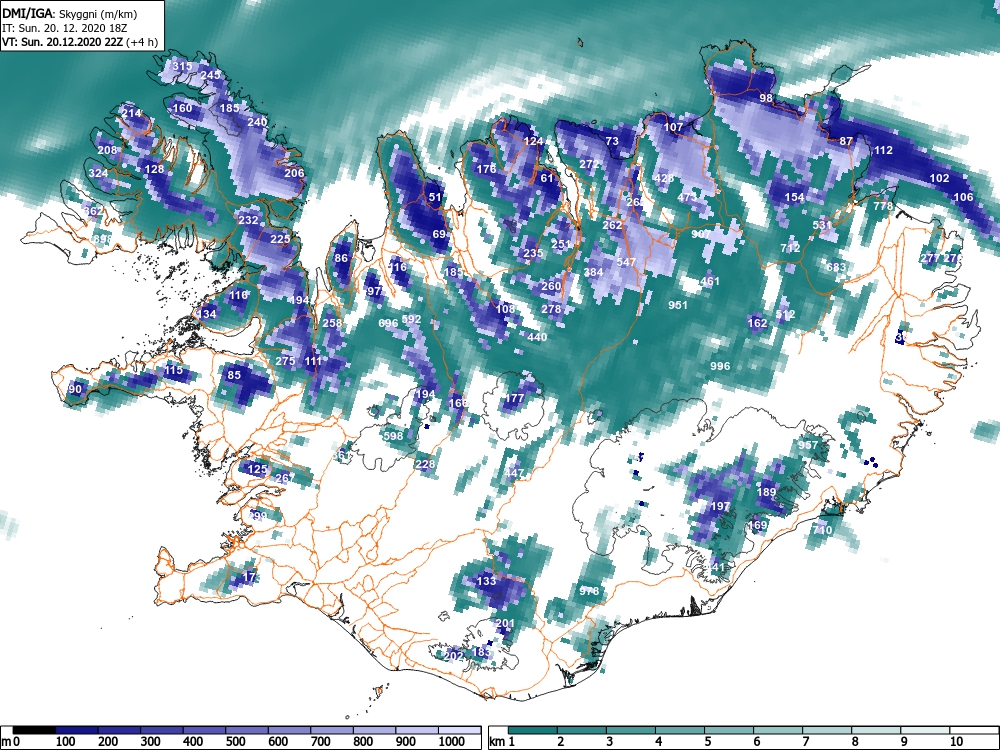Screen dimensions: 1000x750
Task: Click the map value 384
Action: pyautogui.click(x=593, y=272)
